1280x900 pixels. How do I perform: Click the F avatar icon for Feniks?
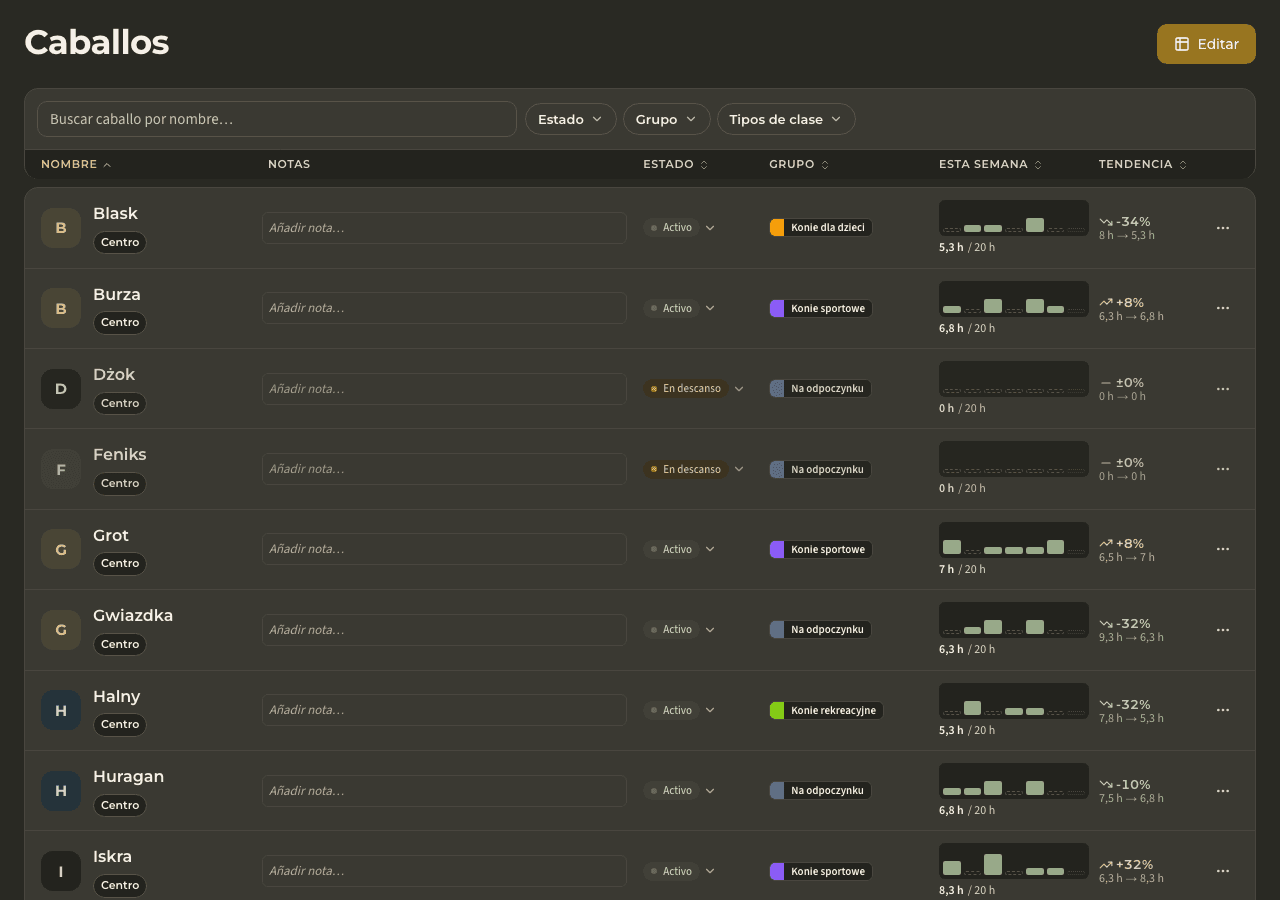coord(61,469)
